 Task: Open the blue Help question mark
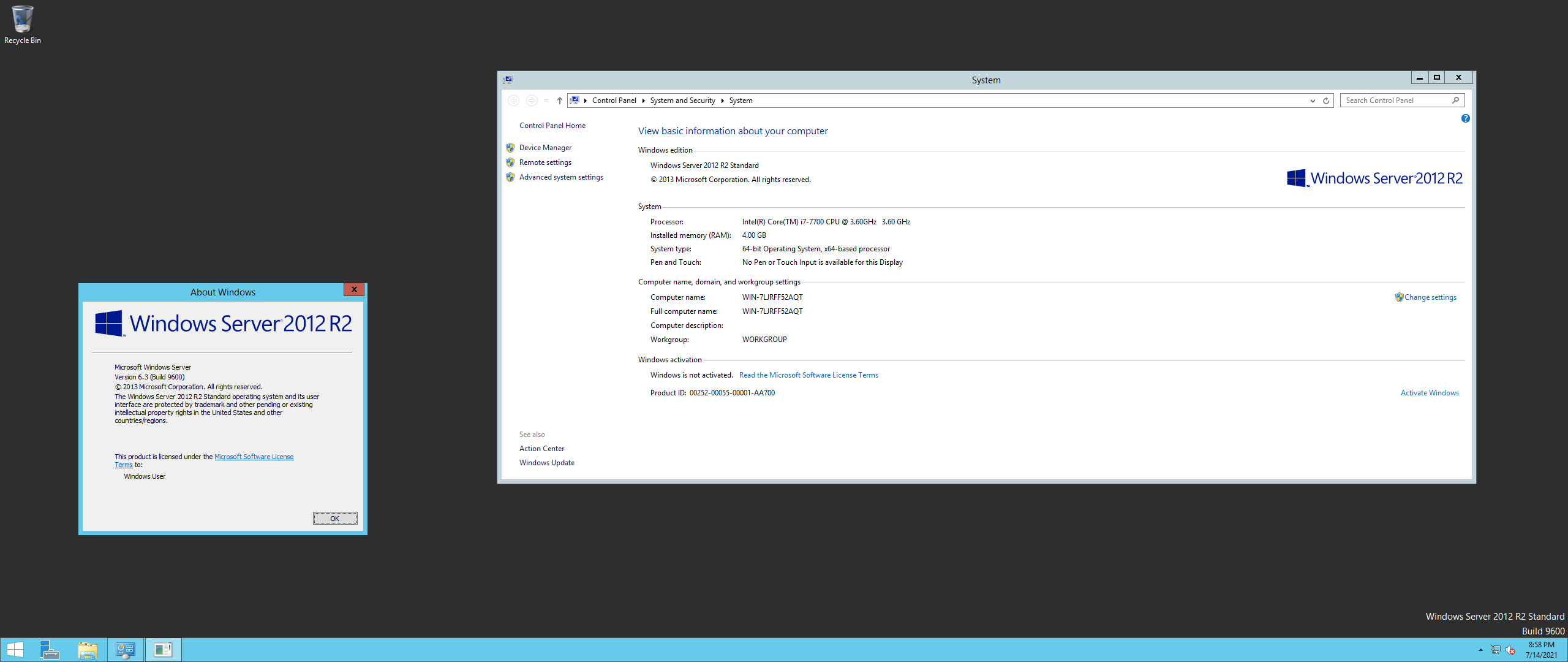tap(1465, 118)
